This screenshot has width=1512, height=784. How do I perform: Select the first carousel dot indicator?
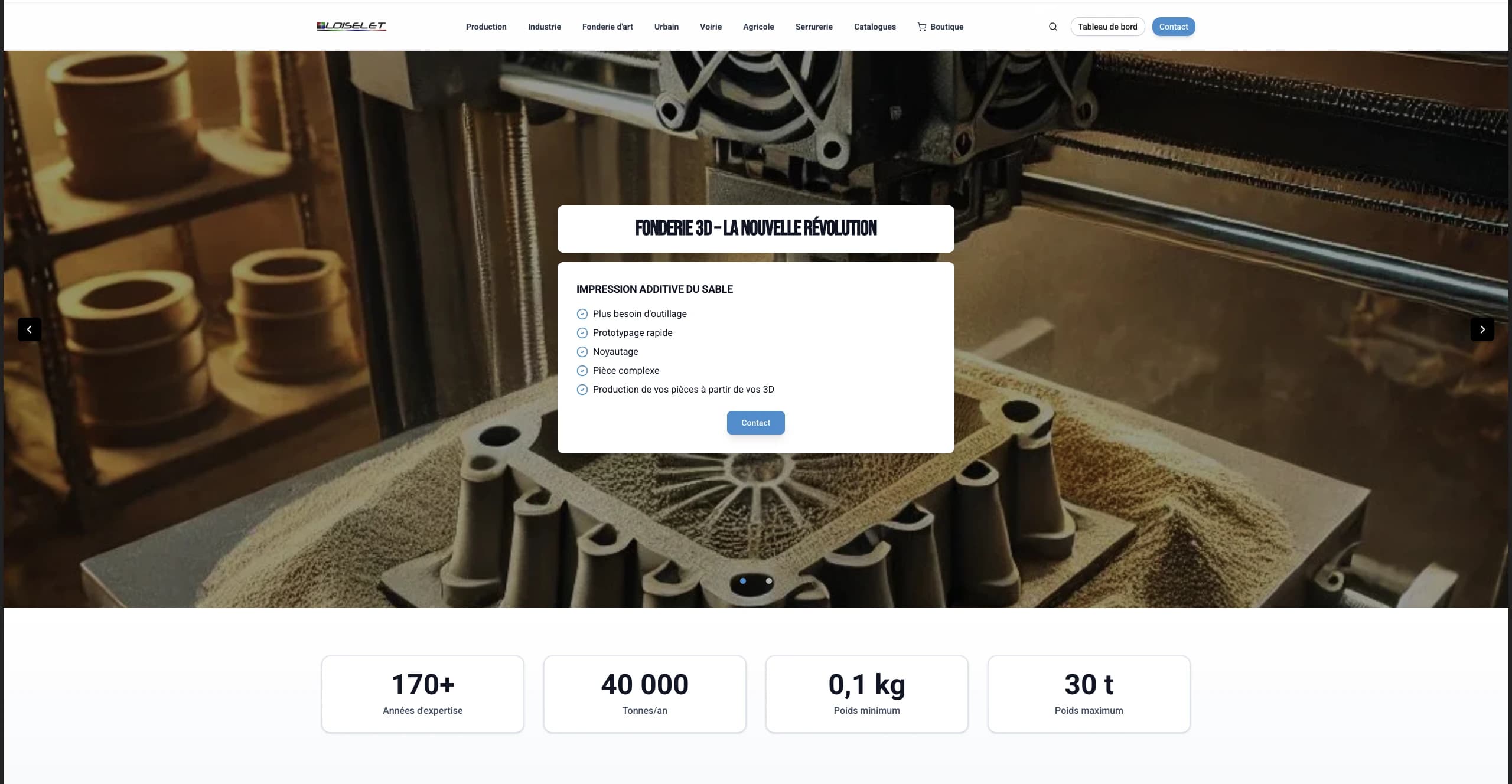click(743, 581)
